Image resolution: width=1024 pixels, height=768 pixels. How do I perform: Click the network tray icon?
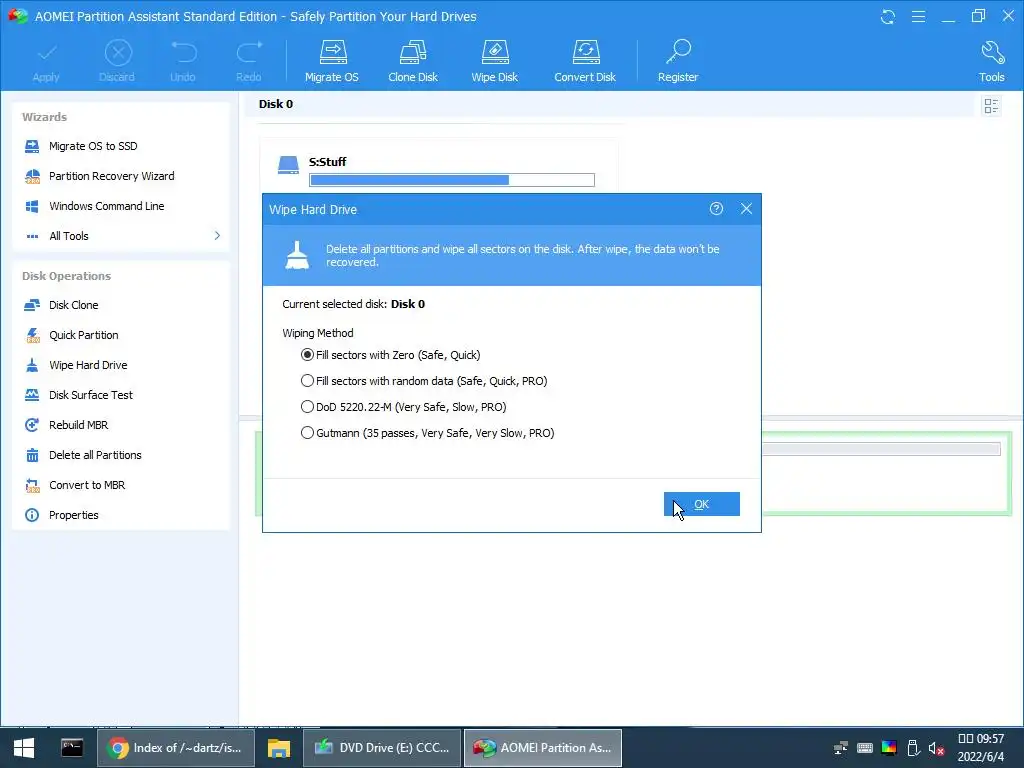[840, 748]
